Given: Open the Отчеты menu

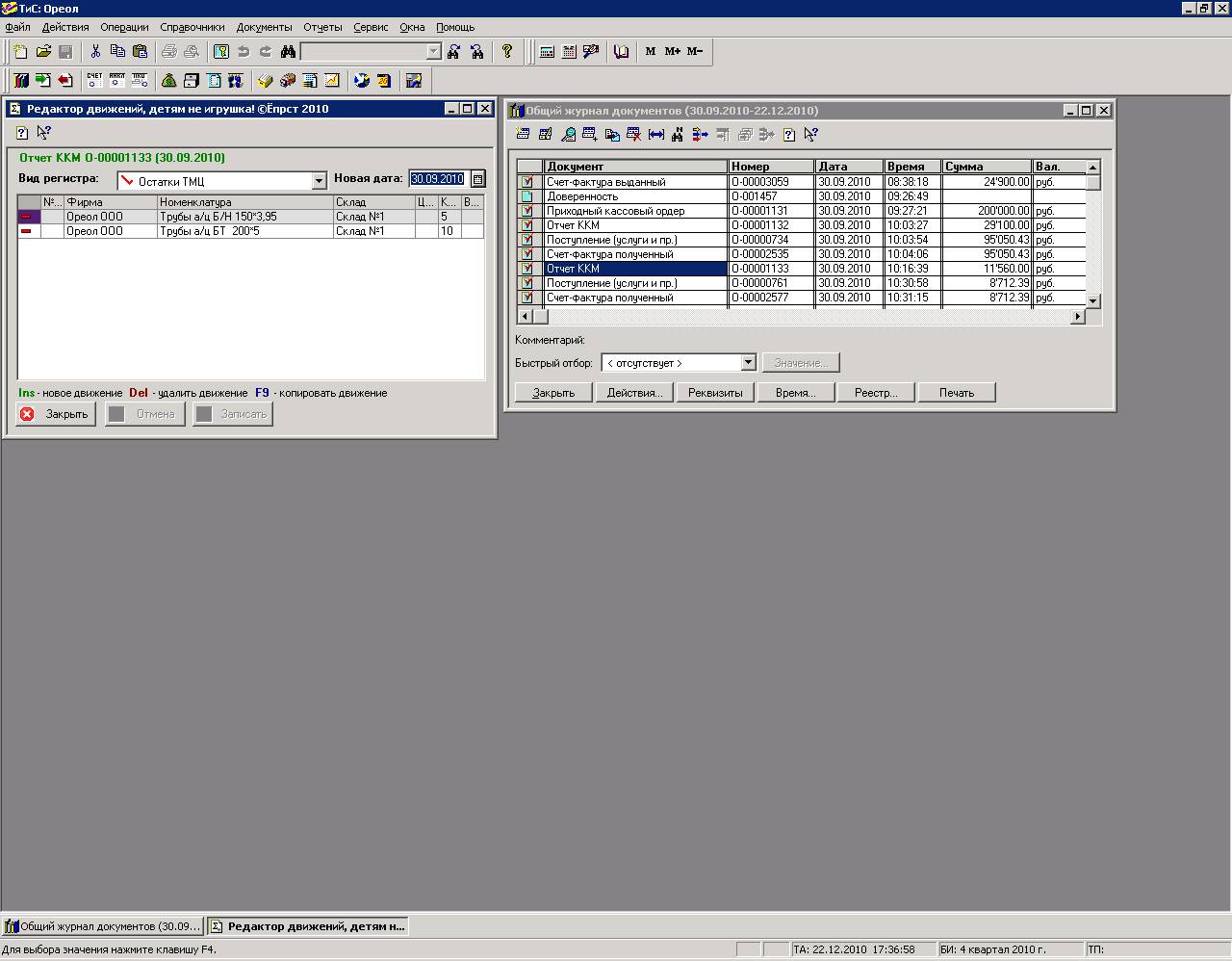Looking at the screenshot, I should (x=322, y=27).
